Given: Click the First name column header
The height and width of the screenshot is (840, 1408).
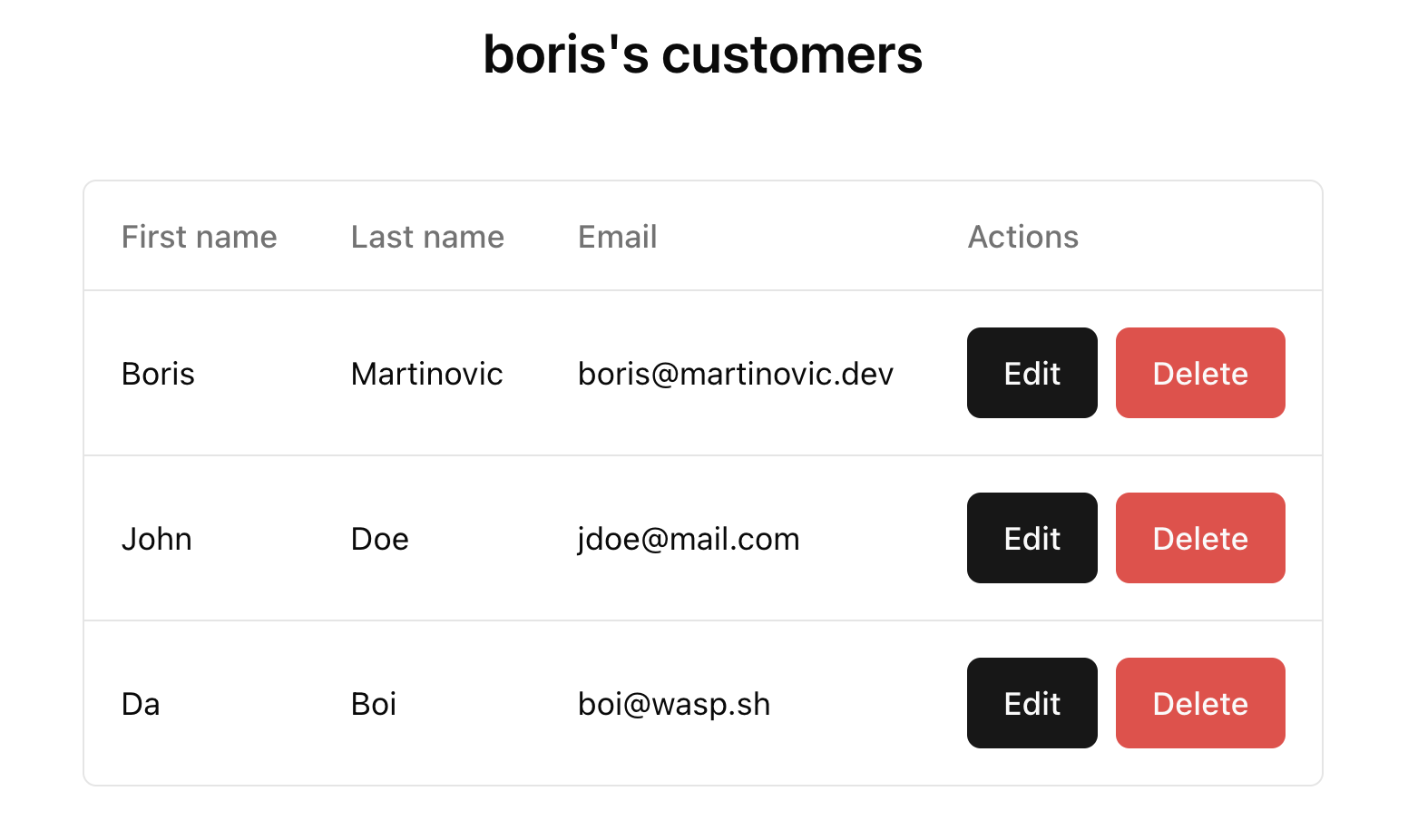Looking at the screenshot, I should 199,237.
